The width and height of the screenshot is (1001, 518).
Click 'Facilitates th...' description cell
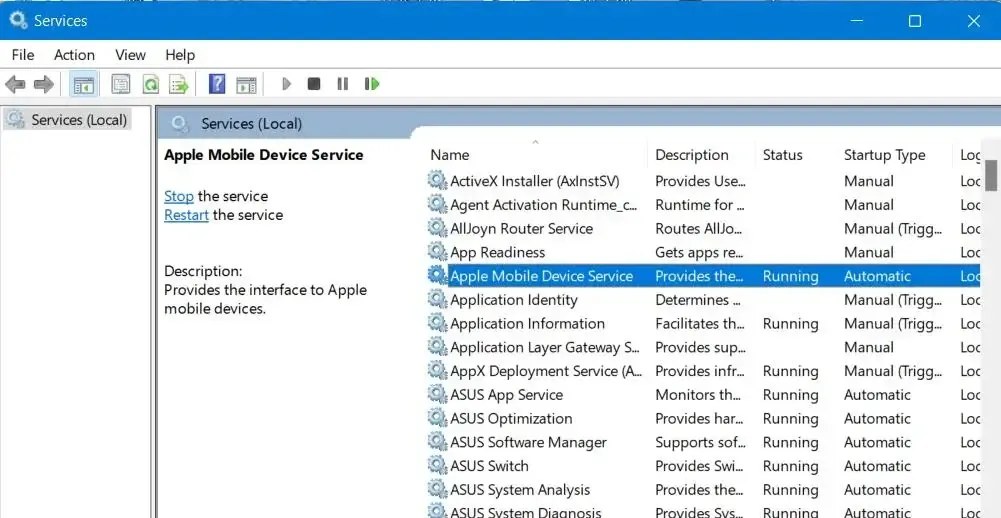click(700, 323)
